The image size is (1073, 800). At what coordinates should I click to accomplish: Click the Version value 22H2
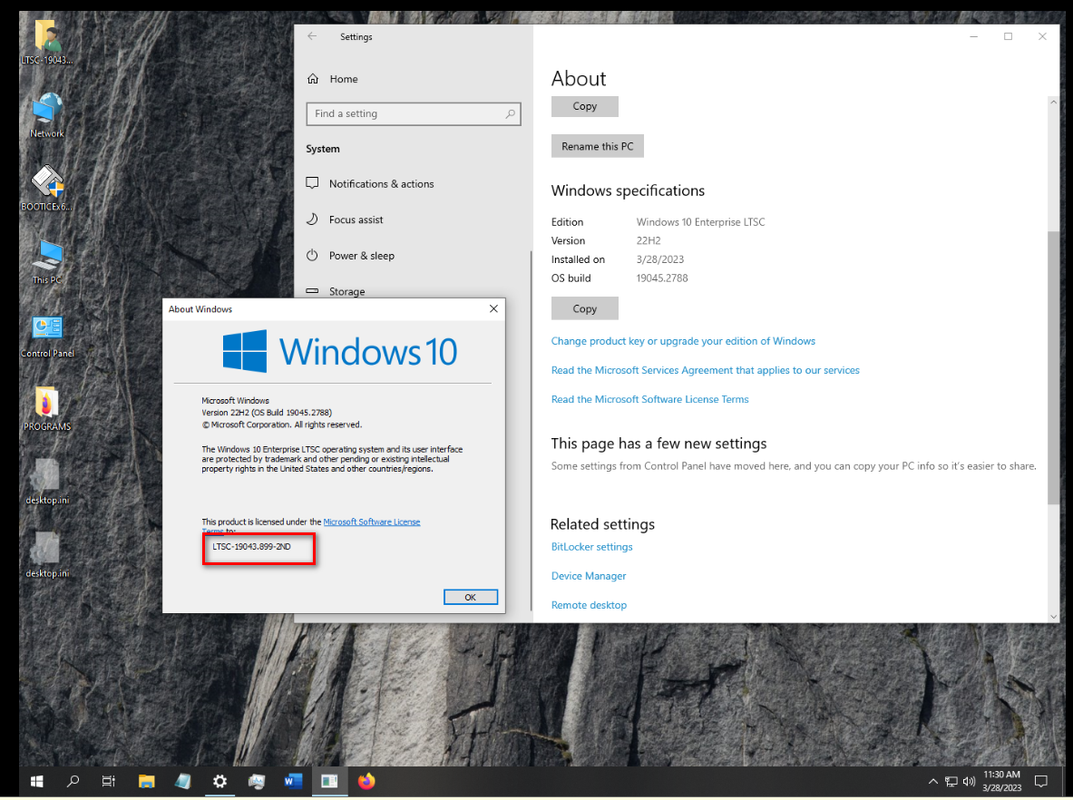pos(648,240)
